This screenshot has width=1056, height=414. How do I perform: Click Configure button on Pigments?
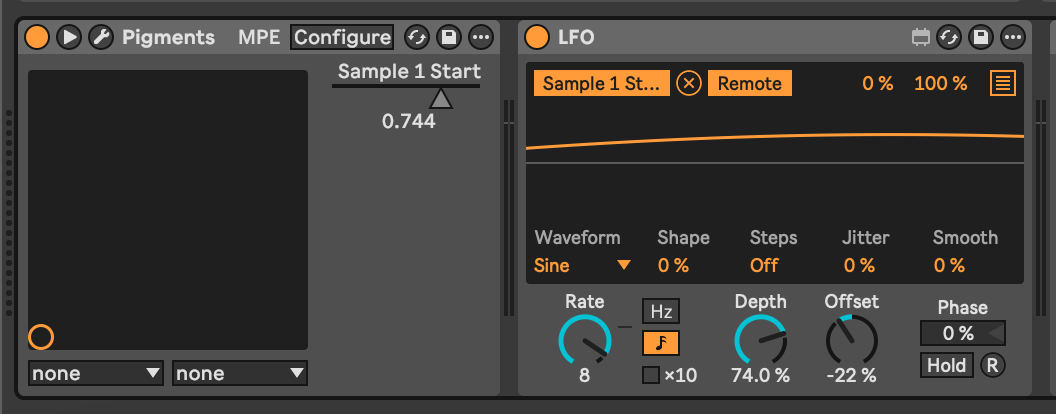[x=342, y=37]
